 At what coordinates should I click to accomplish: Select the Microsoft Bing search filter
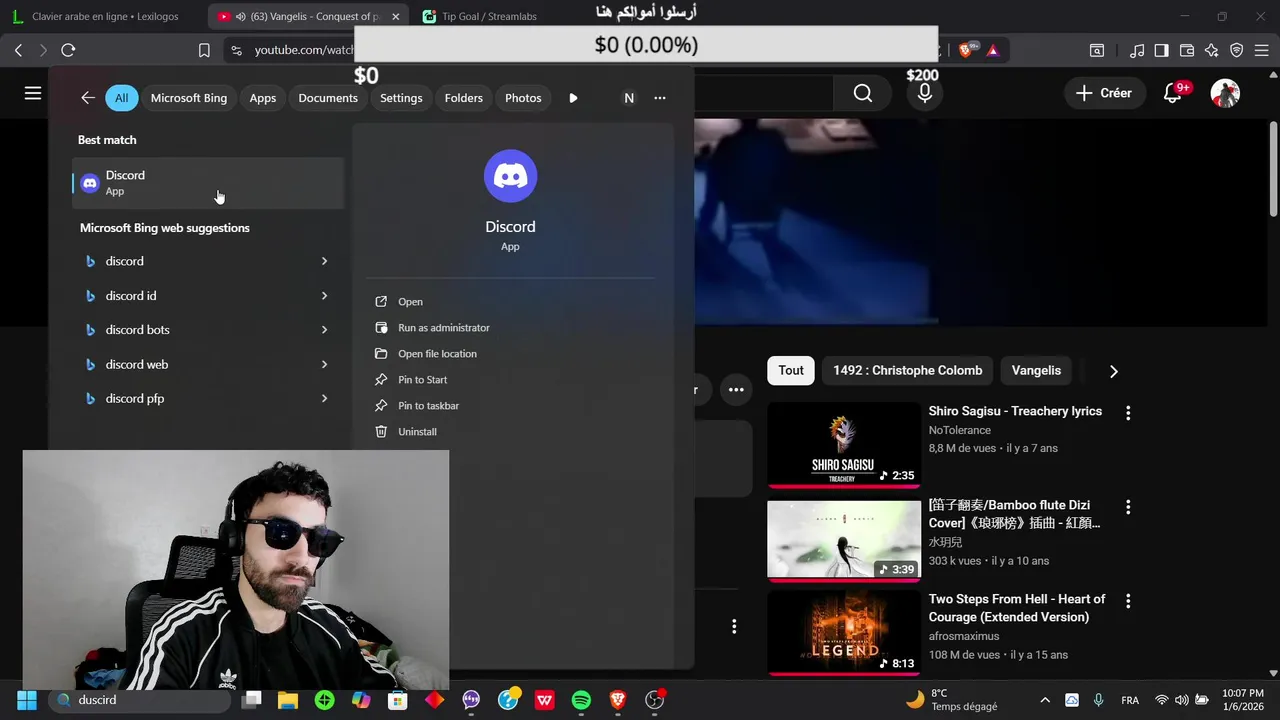(189, 98)
